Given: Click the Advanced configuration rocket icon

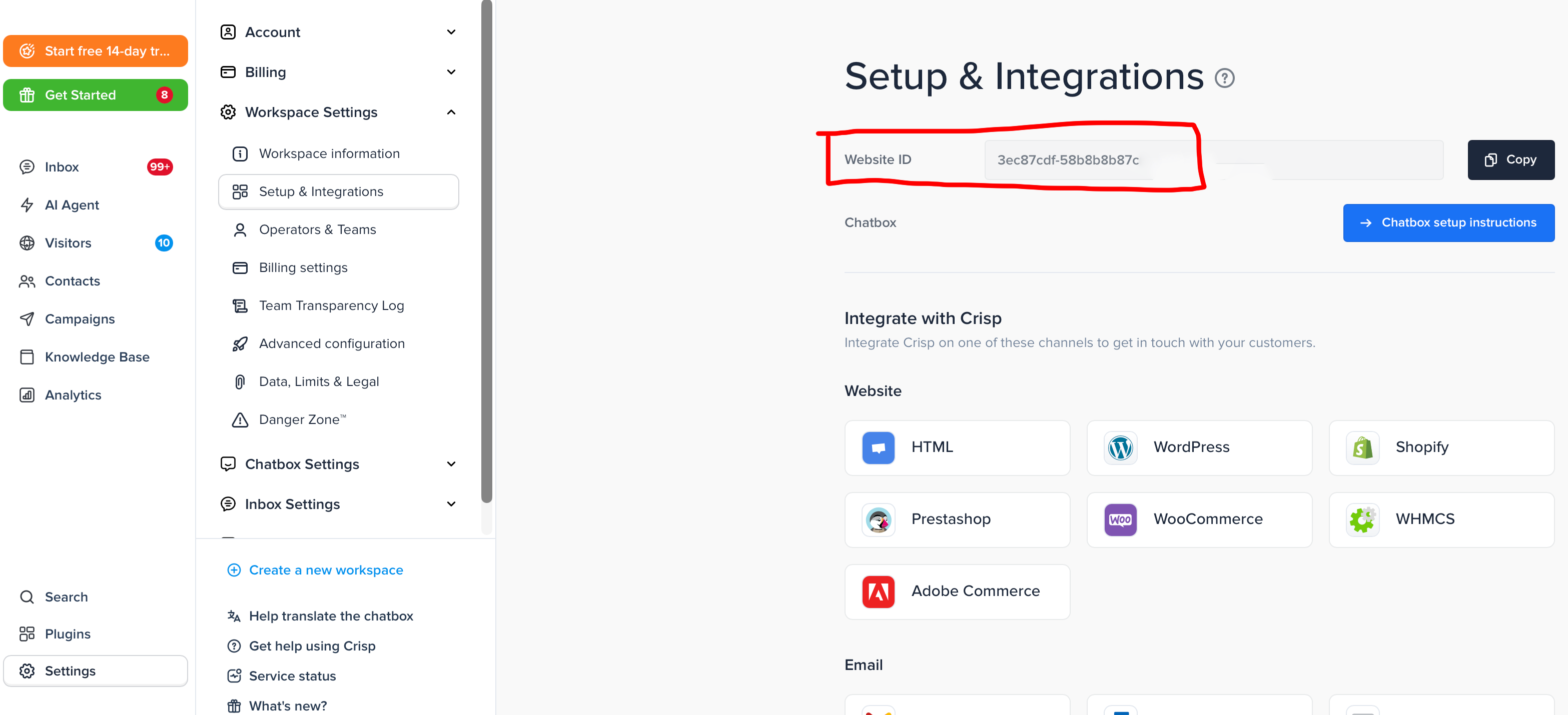Looking at the screenshot, I should 240,344.
